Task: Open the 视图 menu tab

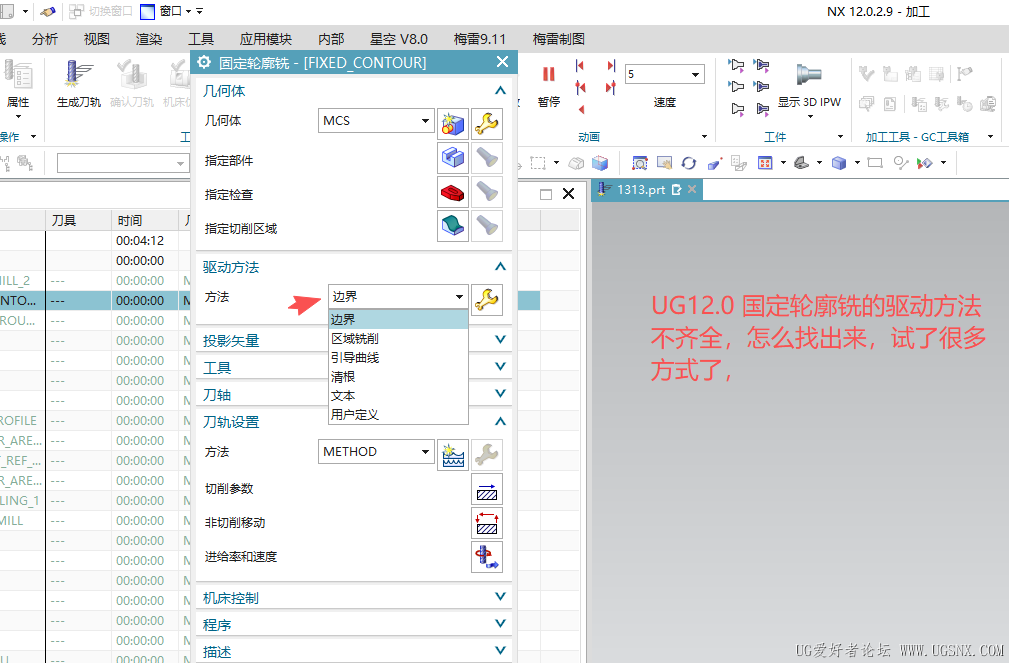Action: coord(97,39)
